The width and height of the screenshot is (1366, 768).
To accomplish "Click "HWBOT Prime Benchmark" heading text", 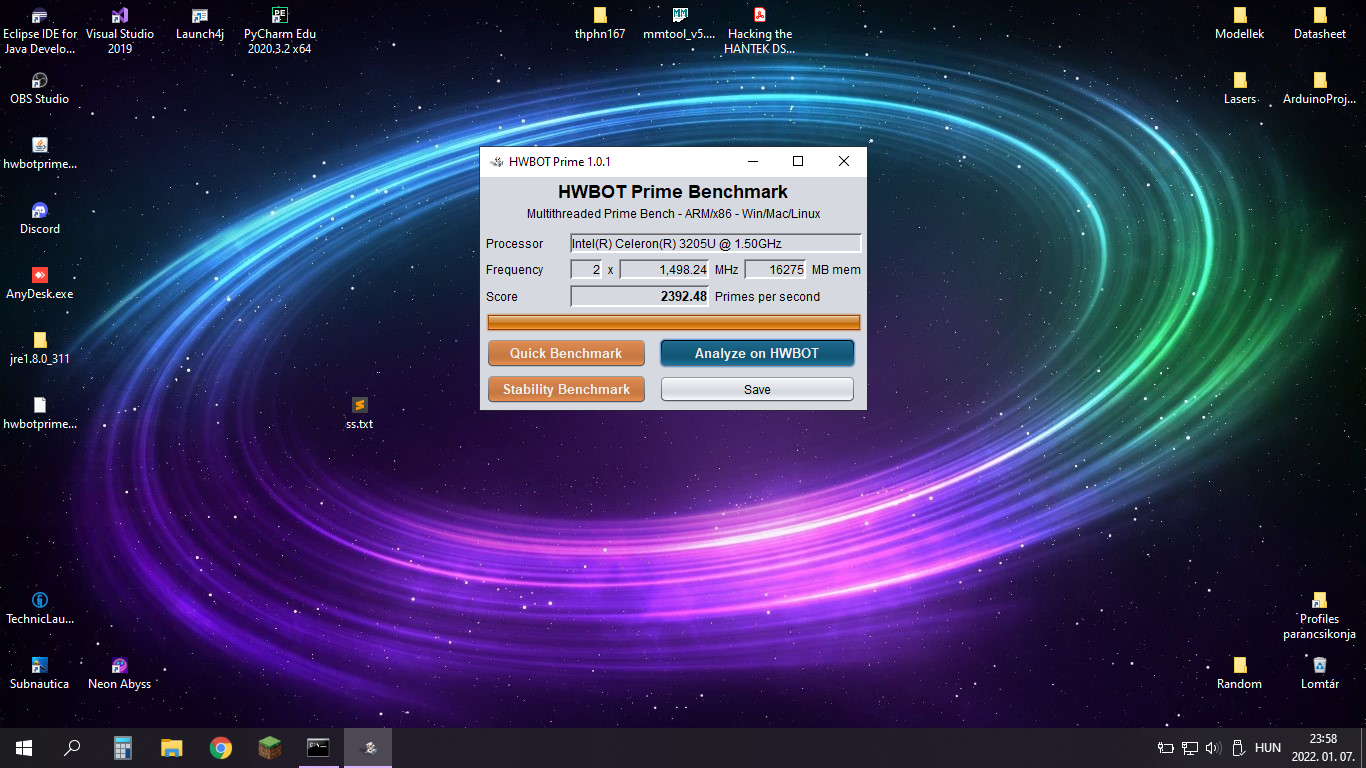I will 673,192.
